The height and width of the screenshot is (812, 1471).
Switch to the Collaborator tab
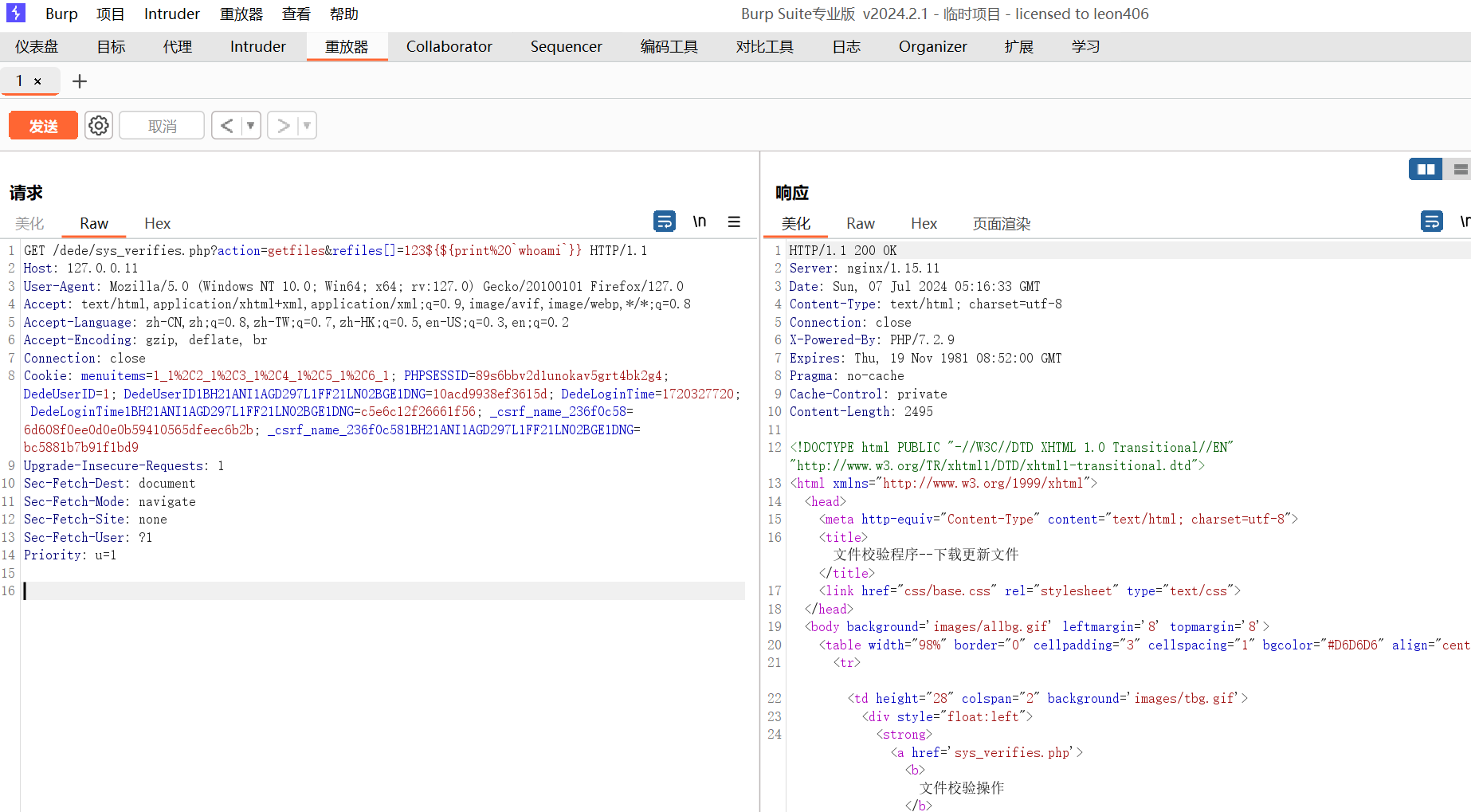pyautogui.click(x=449, y=46)
